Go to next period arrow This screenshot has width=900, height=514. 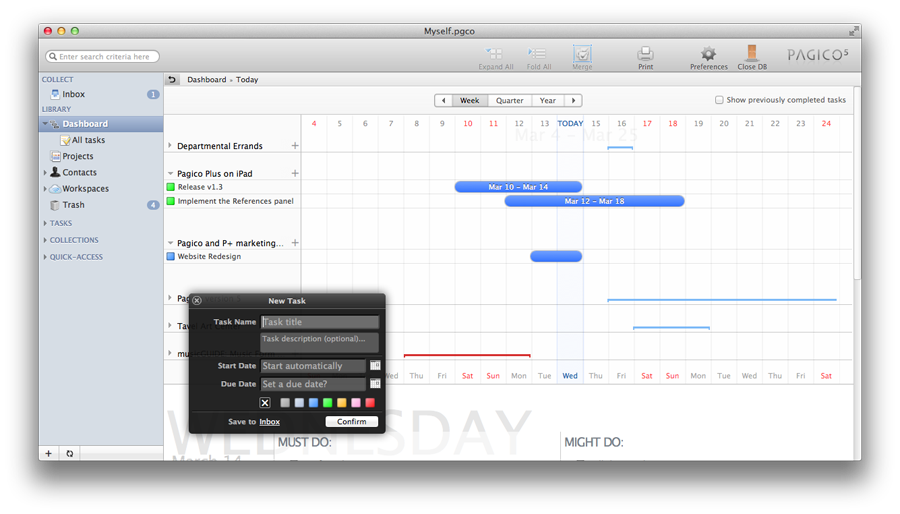click(573, 100)
